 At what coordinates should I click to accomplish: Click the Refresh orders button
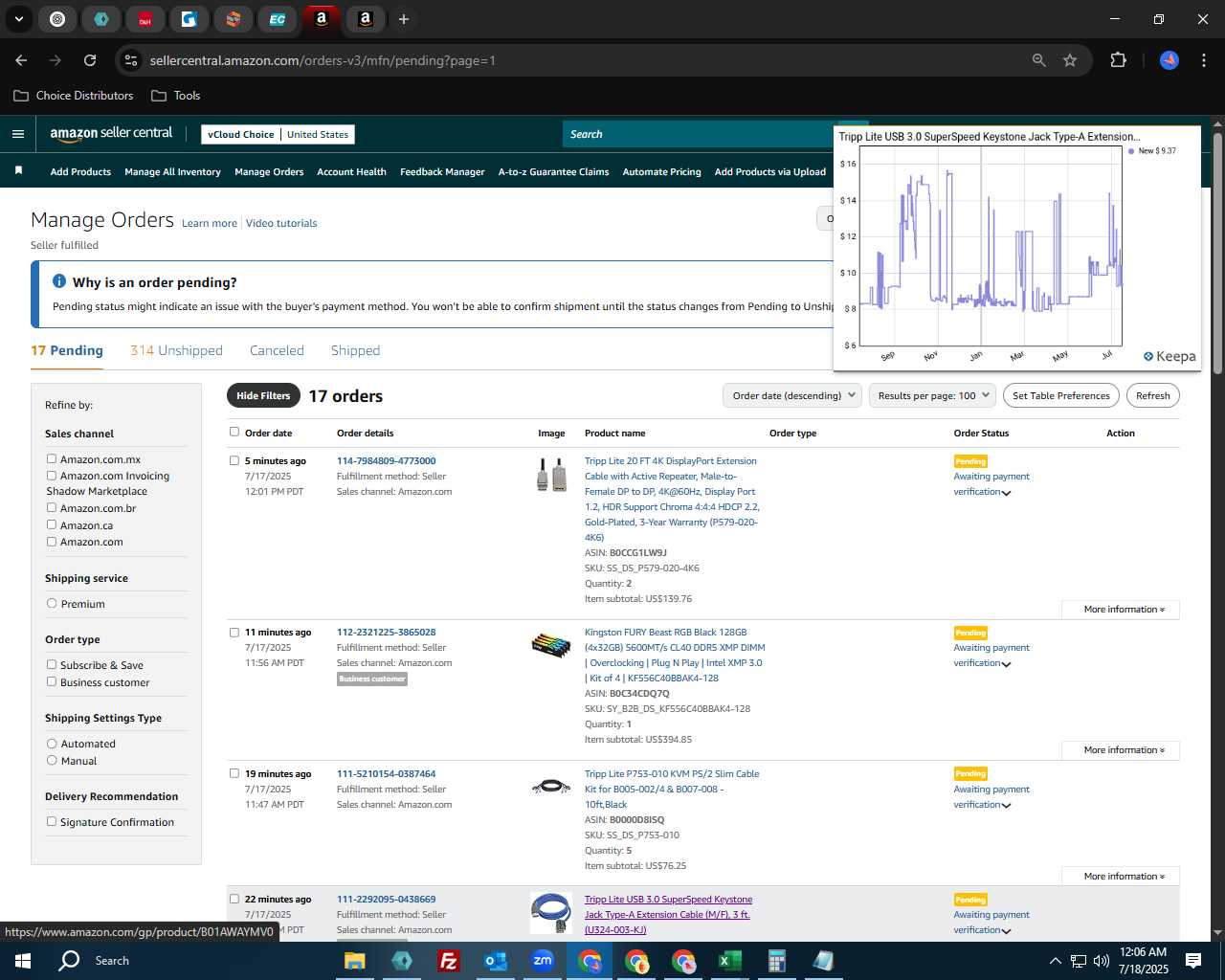click(x=1152, y=395)
